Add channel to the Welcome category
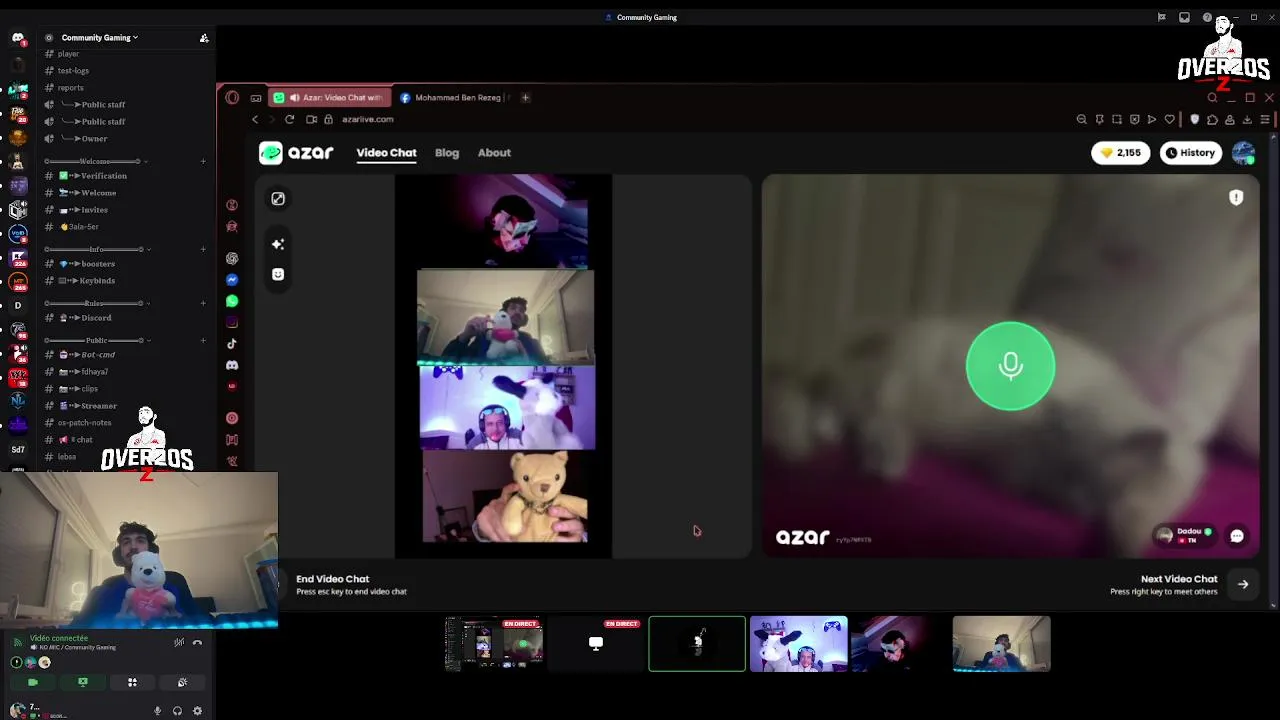1280x720 pixels. [203, 161]
